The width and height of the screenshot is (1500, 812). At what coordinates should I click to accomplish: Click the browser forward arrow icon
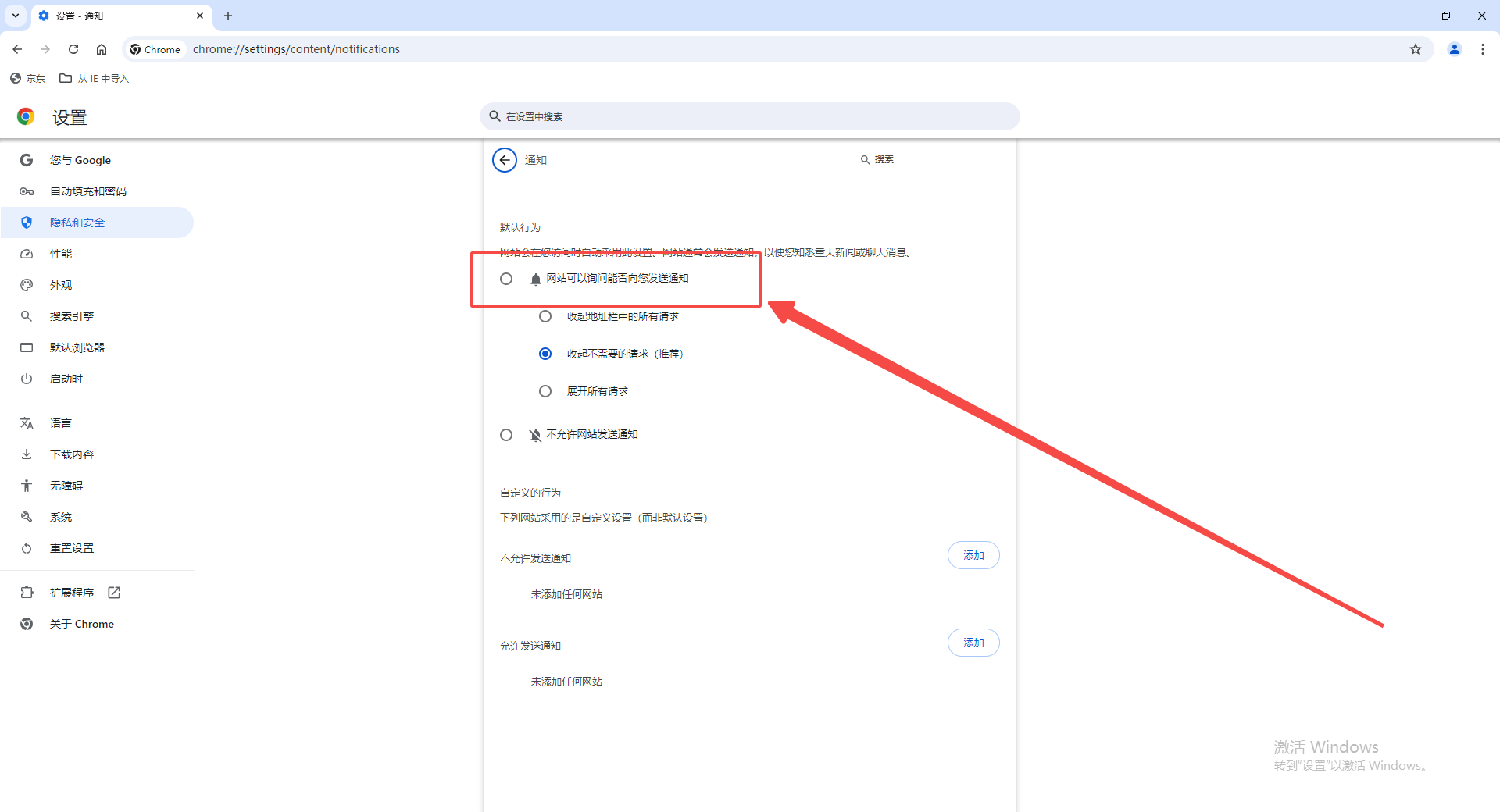(45, 49)
